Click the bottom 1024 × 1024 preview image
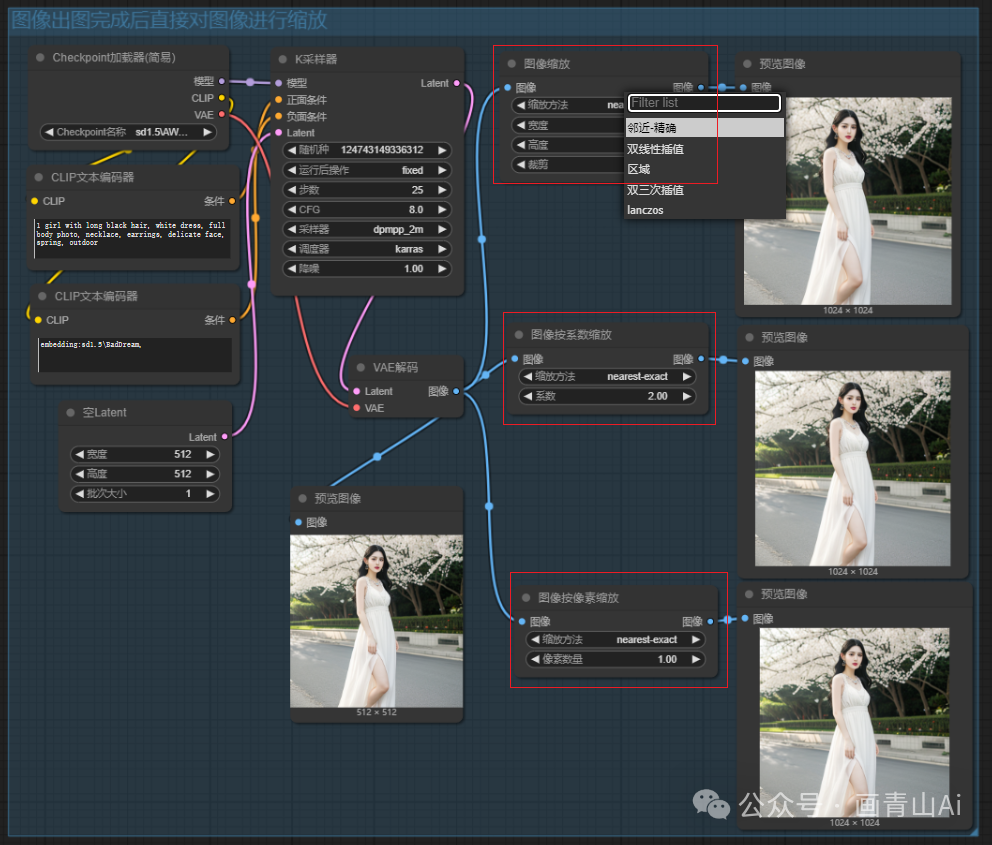This screenshot has height=845, width=992. click(x=854, y=723)
